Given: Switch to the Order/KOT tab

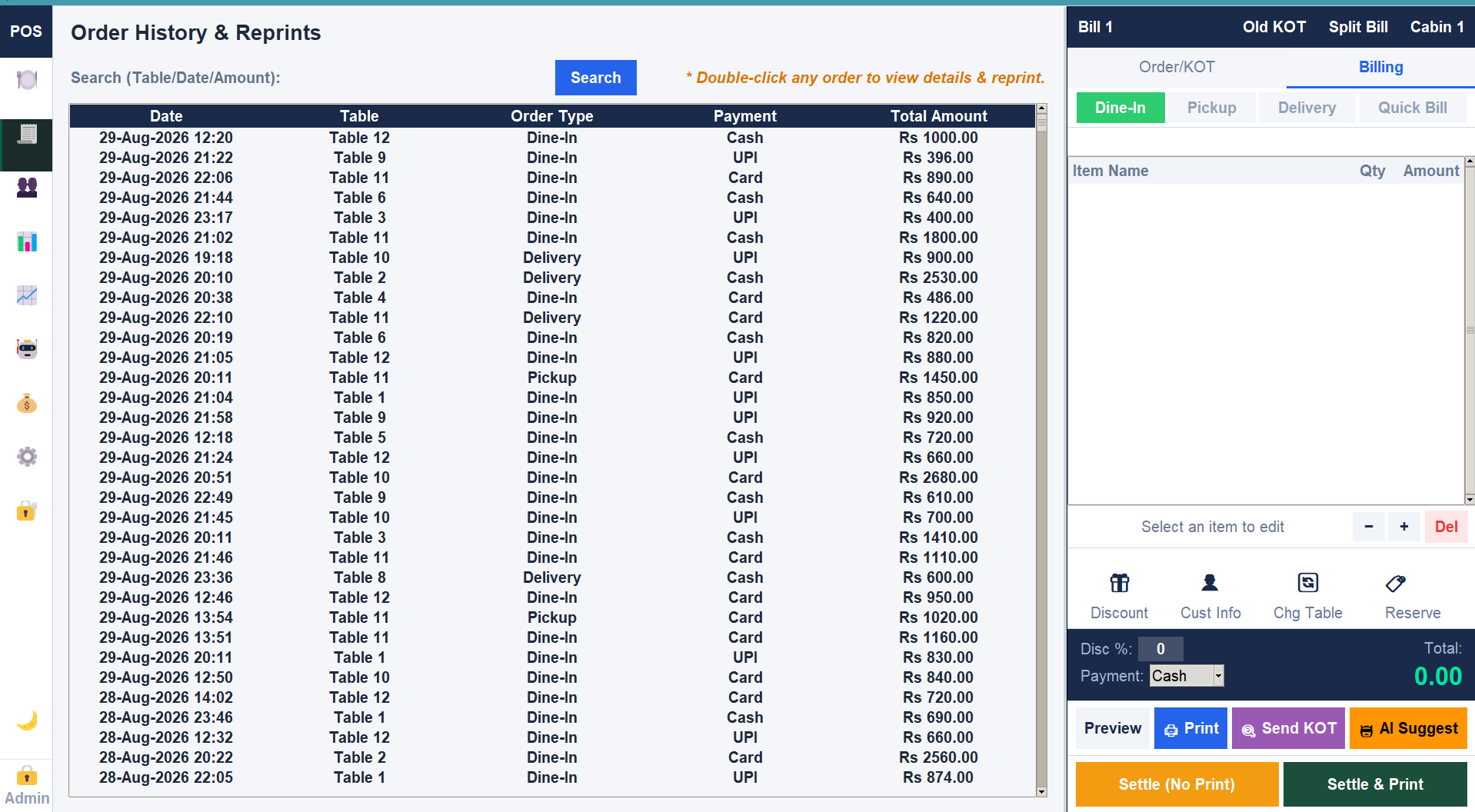Looking at the screenshot, I should point(1177,67).
